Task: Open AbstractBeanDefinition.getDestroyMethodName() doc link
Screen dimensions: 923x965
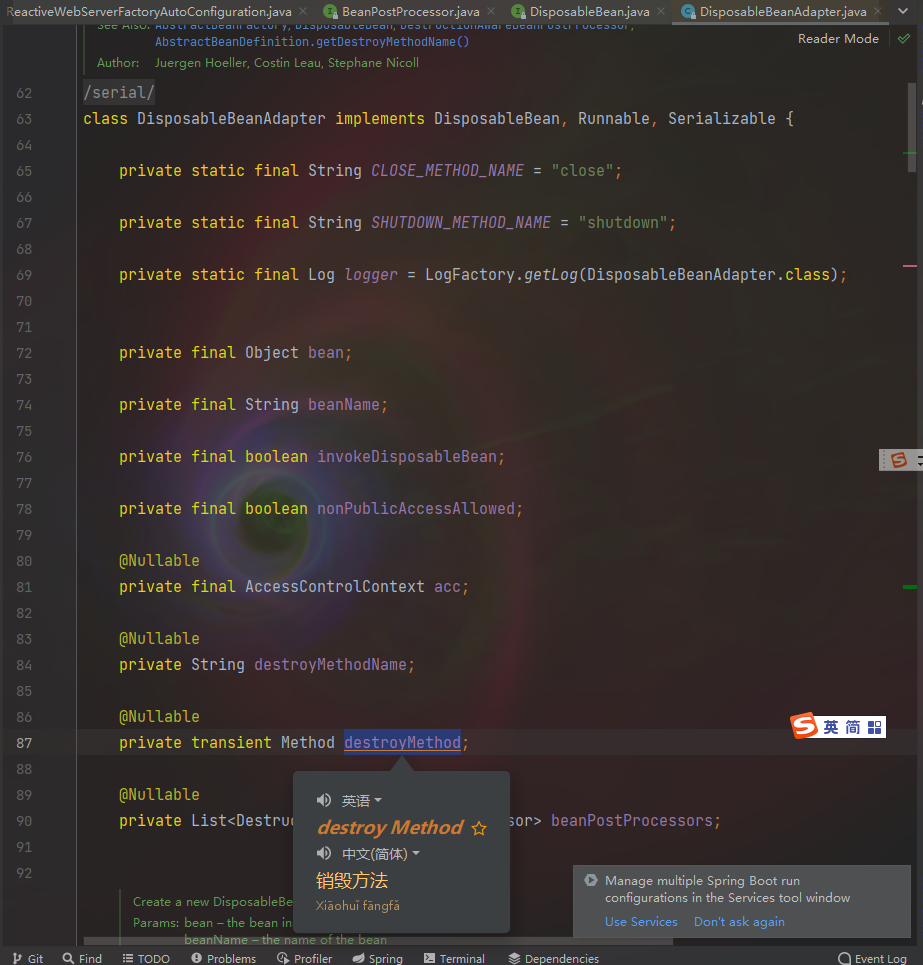Action: (x=312, y=42)
